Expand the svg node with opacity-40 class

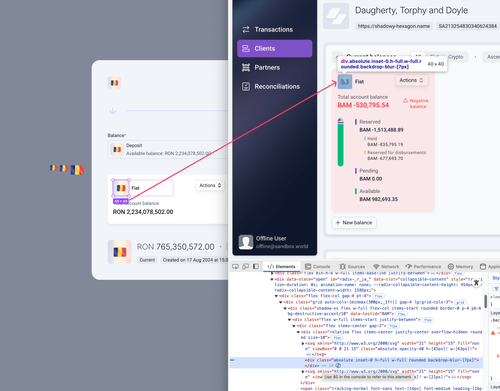pos(303,343)
